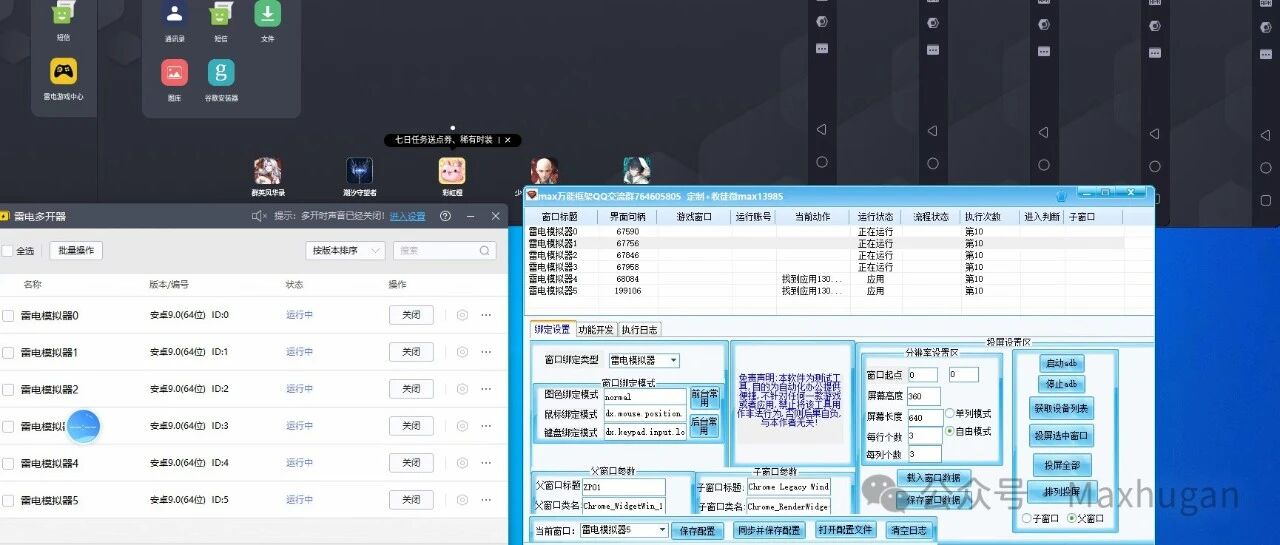Screen dimensions: 1280x545
Task: Open the 进入设置 link
Action: coord(407,216)
